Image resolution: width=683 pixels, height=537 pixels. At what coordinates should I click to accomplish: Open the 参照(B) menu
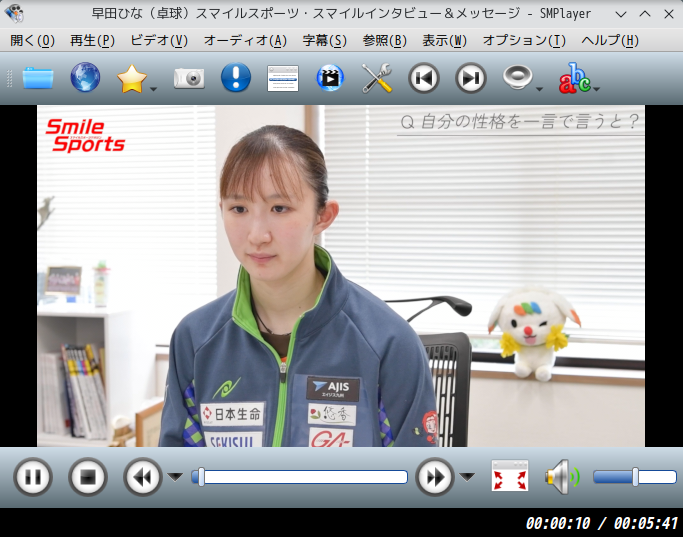[x=385, y=41]
